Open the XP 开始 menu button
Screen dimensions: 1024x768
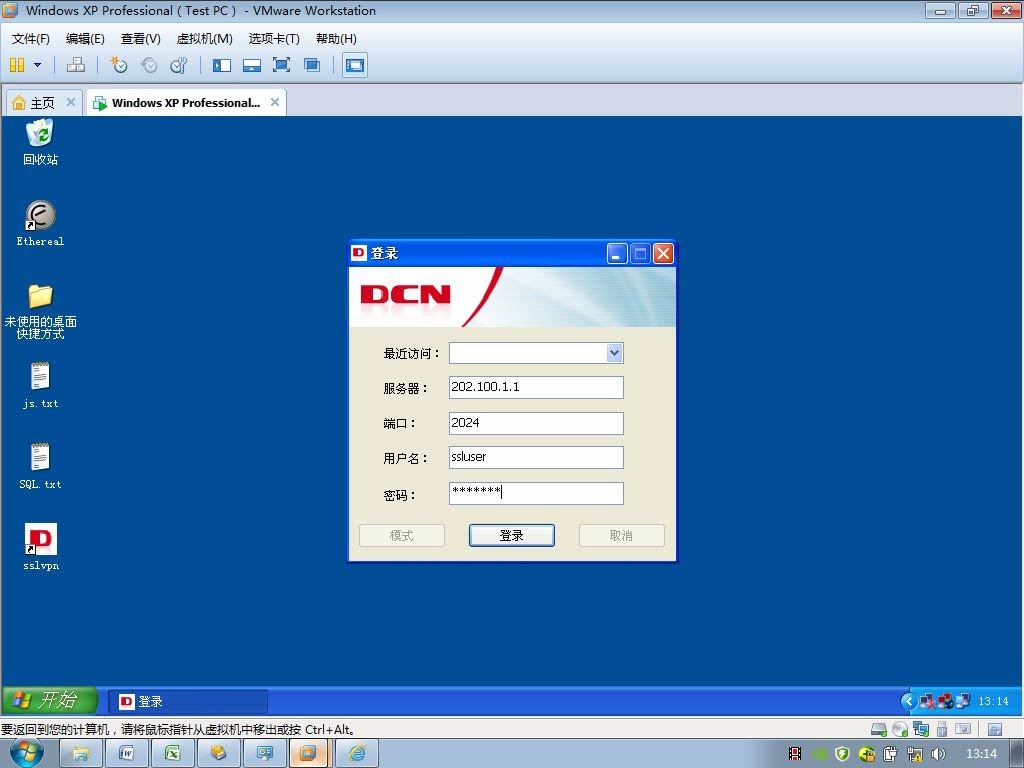(x=49, y=701)
